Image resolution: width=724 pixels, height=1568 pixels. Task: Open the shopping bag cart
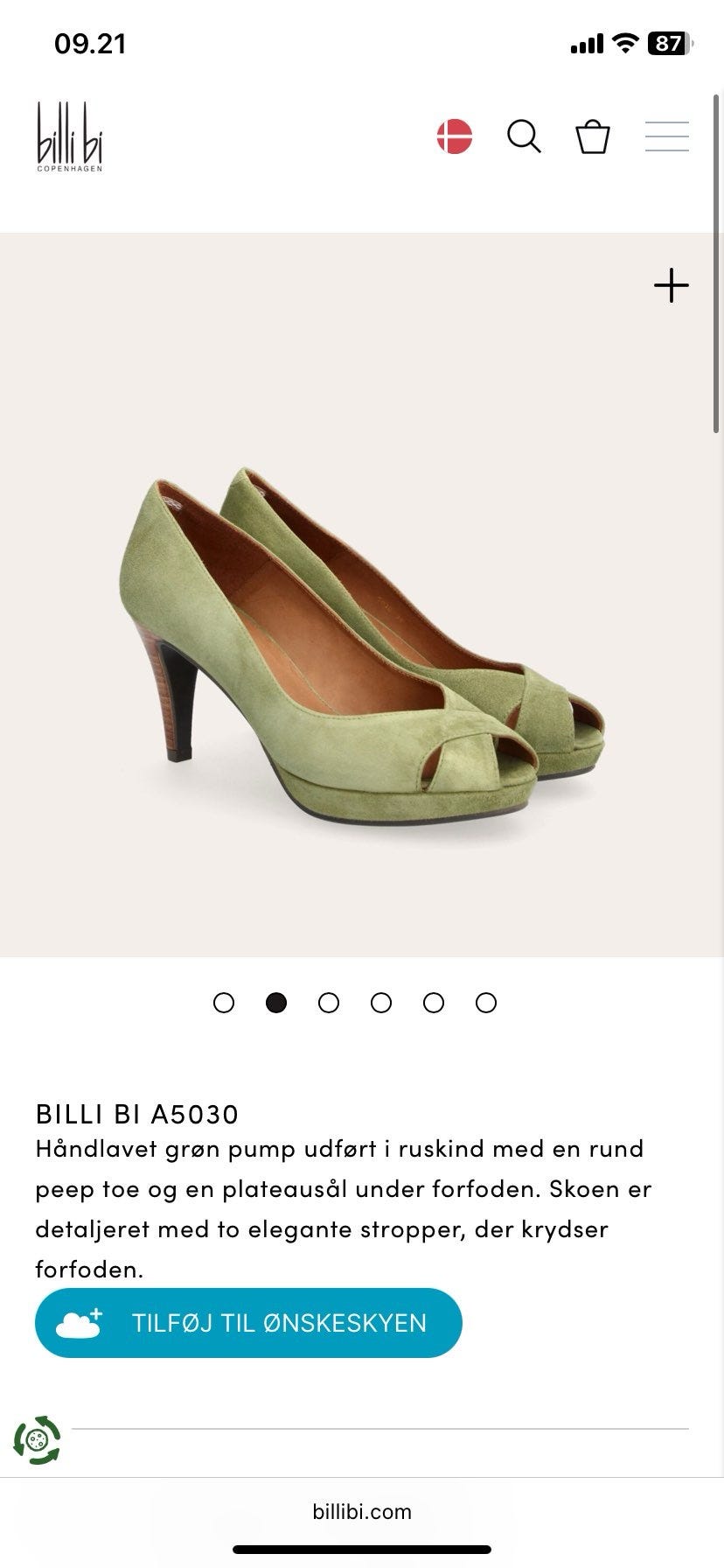click(x=593, y=136)
